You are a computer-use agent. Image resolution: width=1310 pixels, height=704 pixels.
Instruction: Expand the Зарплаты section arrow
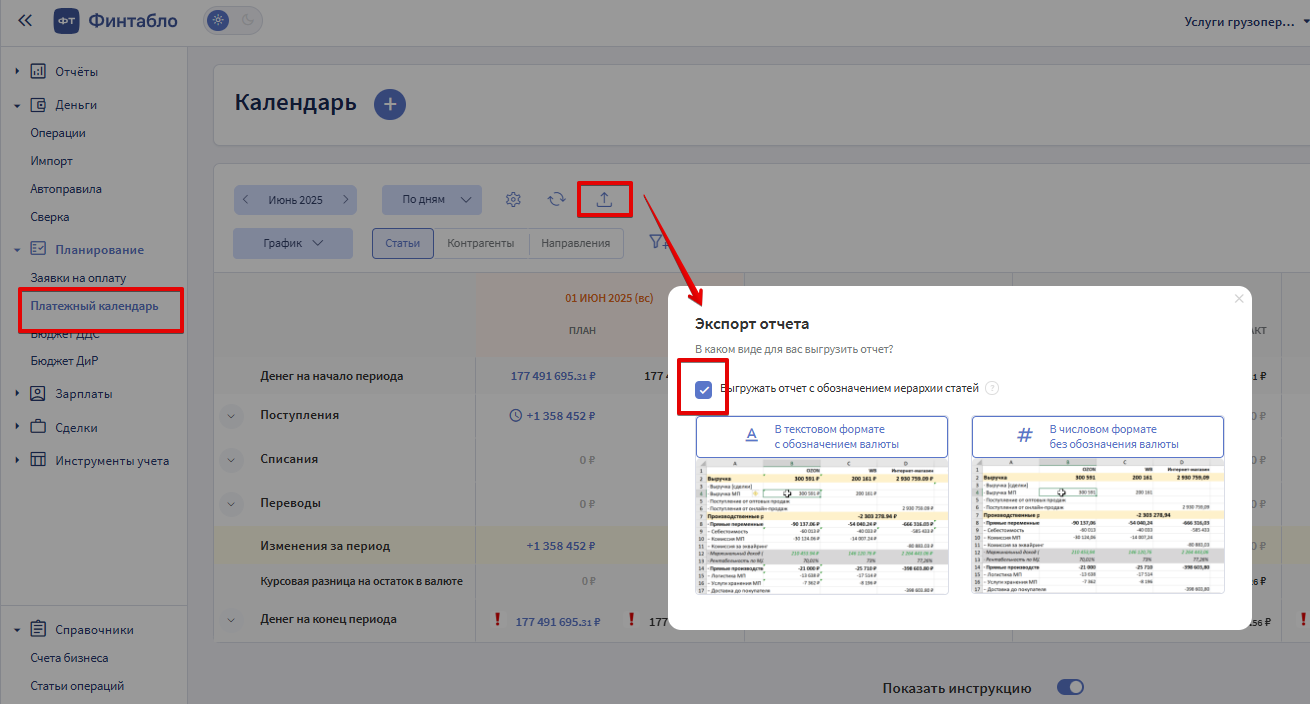click(17, 394)
